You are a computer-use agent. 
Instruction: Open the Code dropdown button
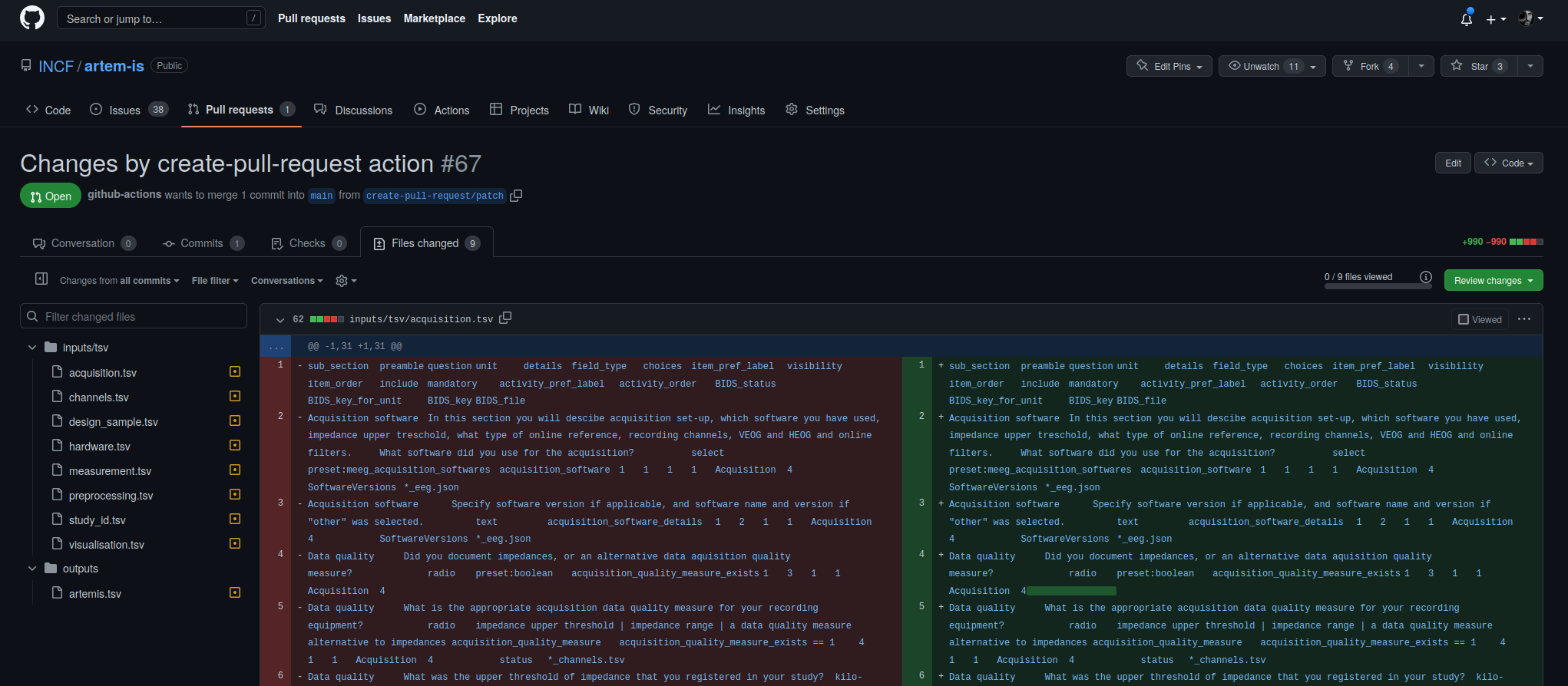click(1509, 163)
